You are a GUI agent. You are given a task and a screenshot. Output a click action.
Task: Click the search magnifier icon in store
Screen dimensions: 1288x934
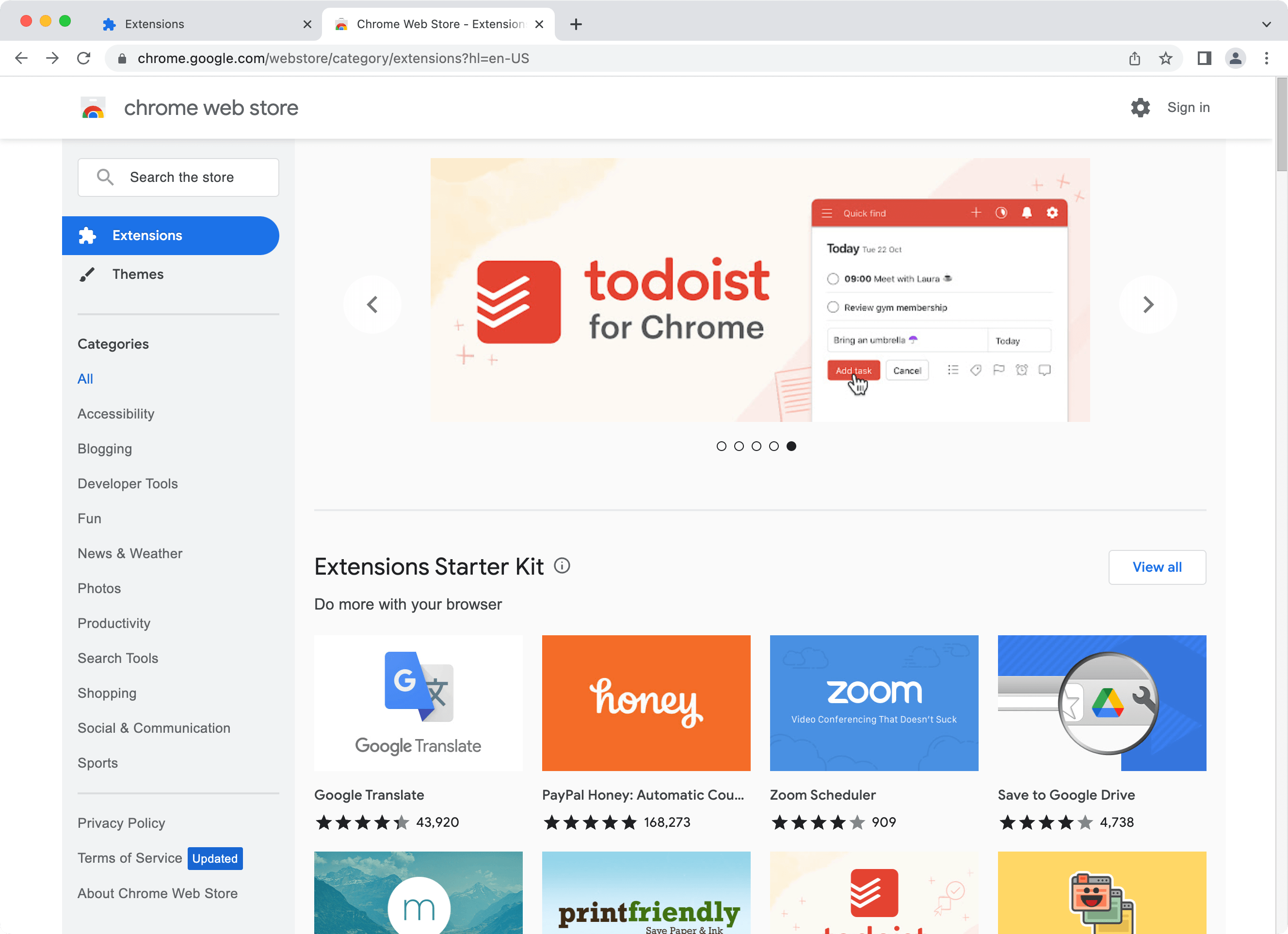tap(105, 177)
